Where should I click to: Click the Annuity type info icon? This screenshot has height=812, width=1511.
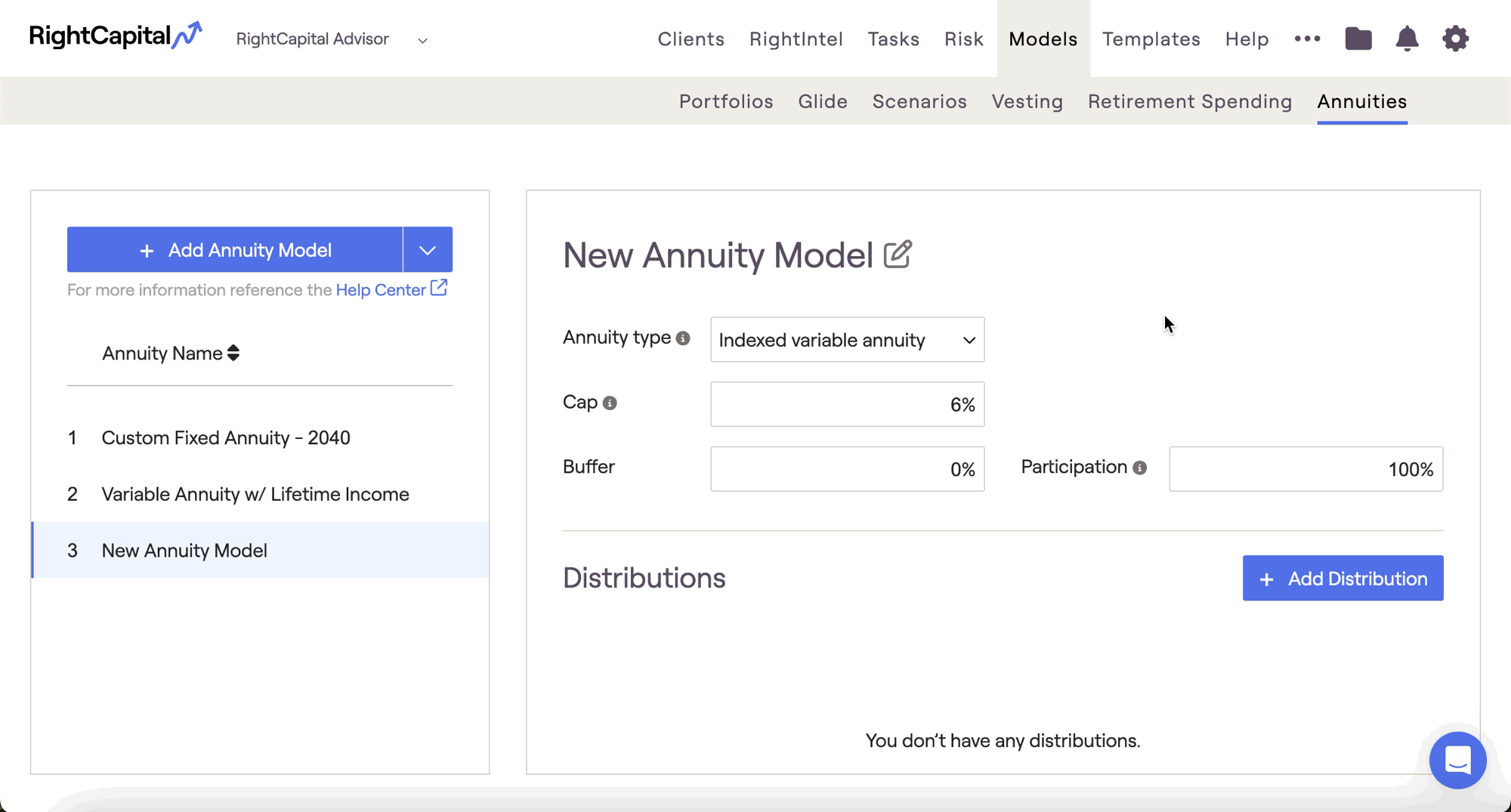683,338
